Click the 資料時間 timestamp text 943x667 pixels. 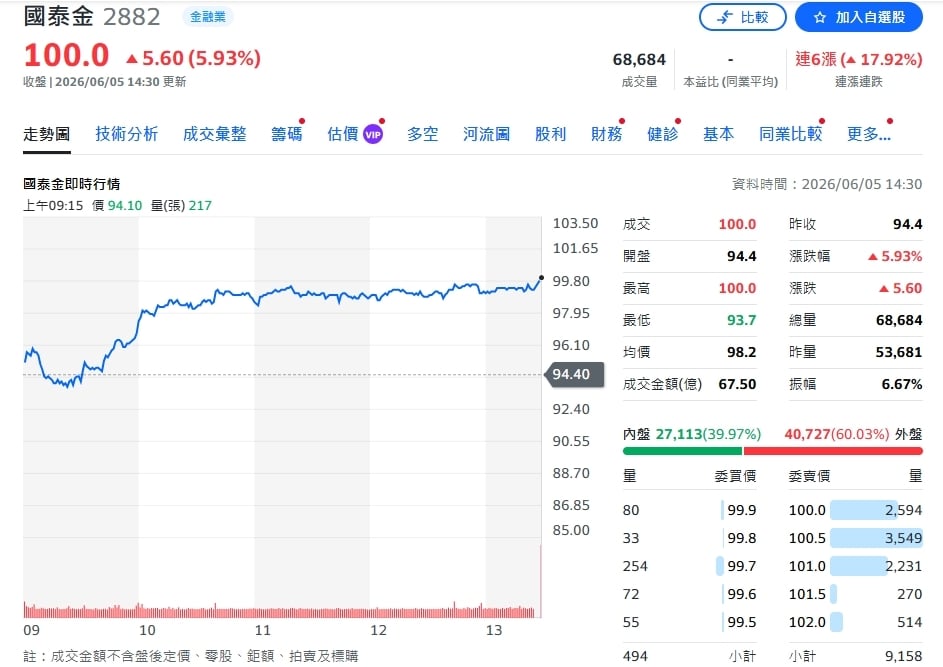click(x=827, y=184)
